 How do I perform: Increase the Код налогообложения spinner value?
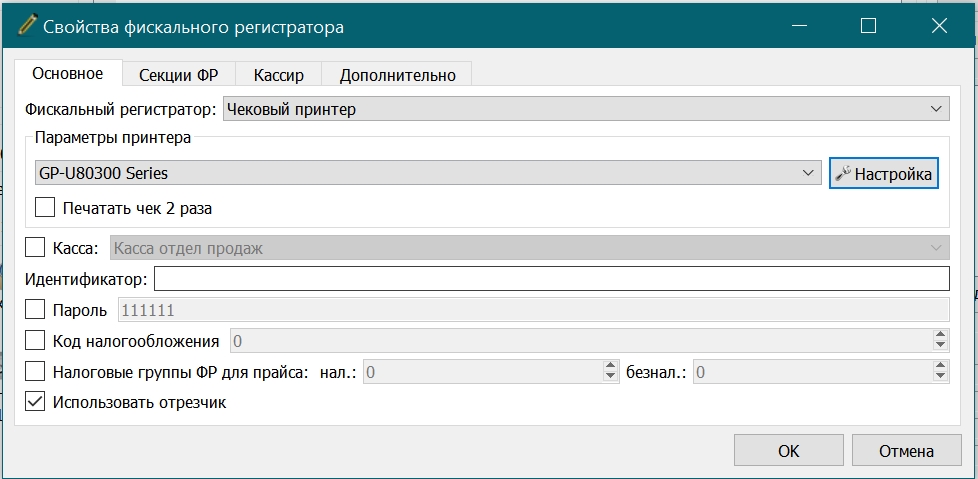[941, 335]
